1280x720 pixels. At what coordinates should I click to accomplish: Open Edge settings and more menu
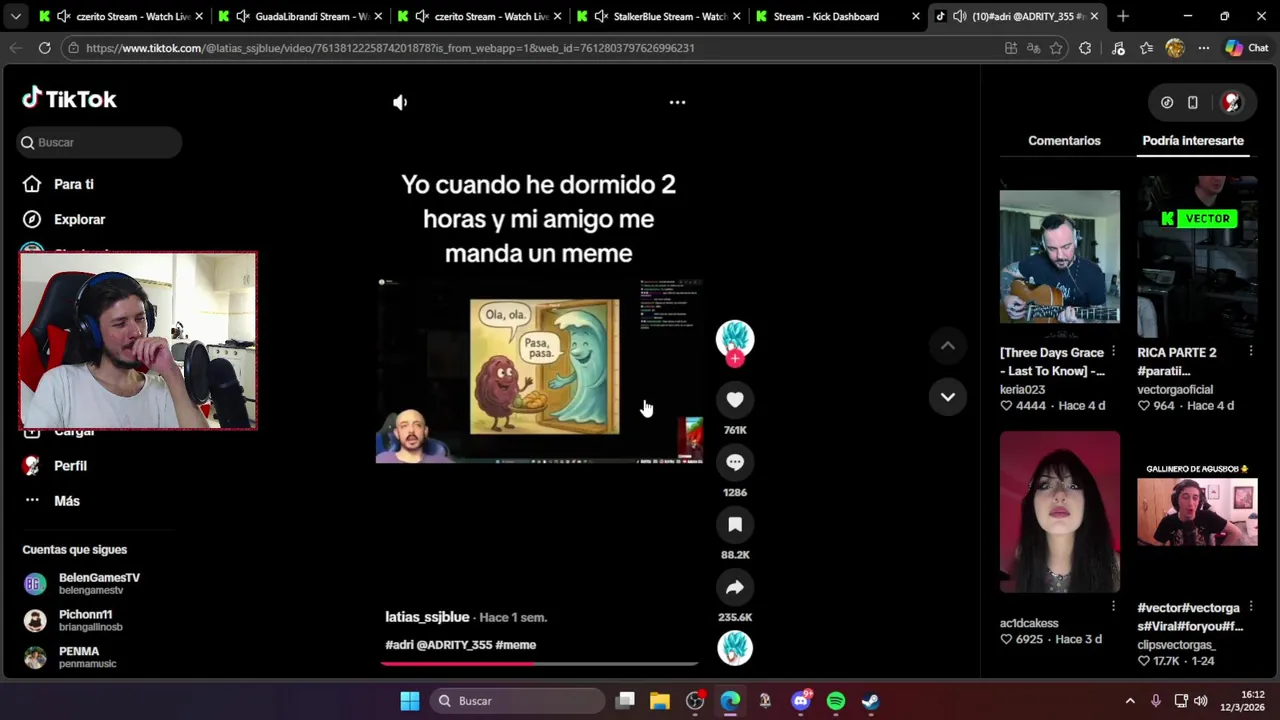[x=1203, y=48]
